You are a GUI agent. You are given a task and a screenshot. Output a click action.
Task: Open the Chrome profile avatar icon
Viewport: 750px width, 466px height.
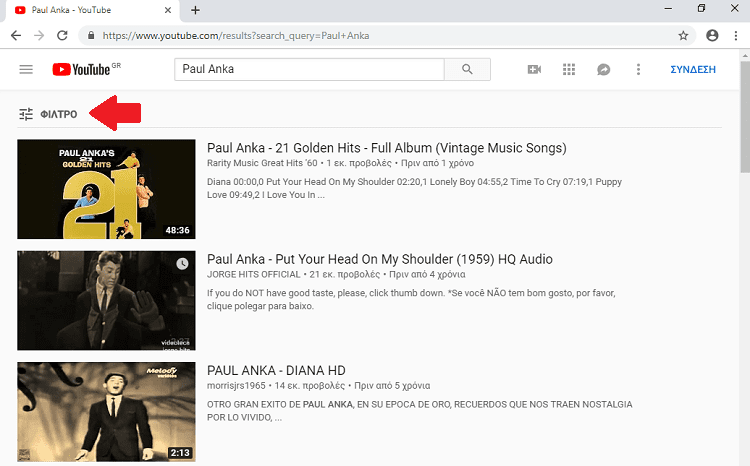click(x=712, y=35)
